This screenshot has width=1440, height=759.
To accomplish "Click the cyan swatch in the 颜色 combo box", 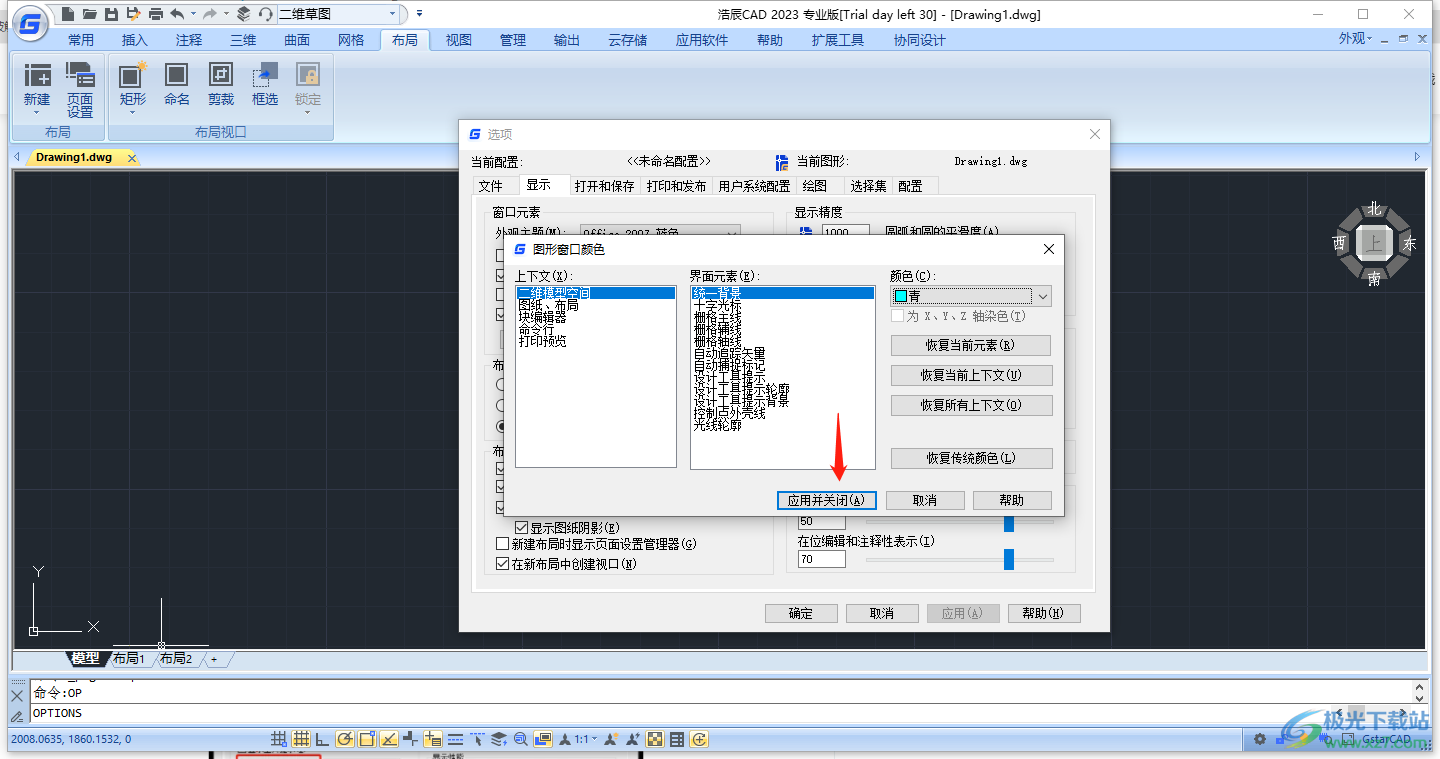I will [901, 296].
